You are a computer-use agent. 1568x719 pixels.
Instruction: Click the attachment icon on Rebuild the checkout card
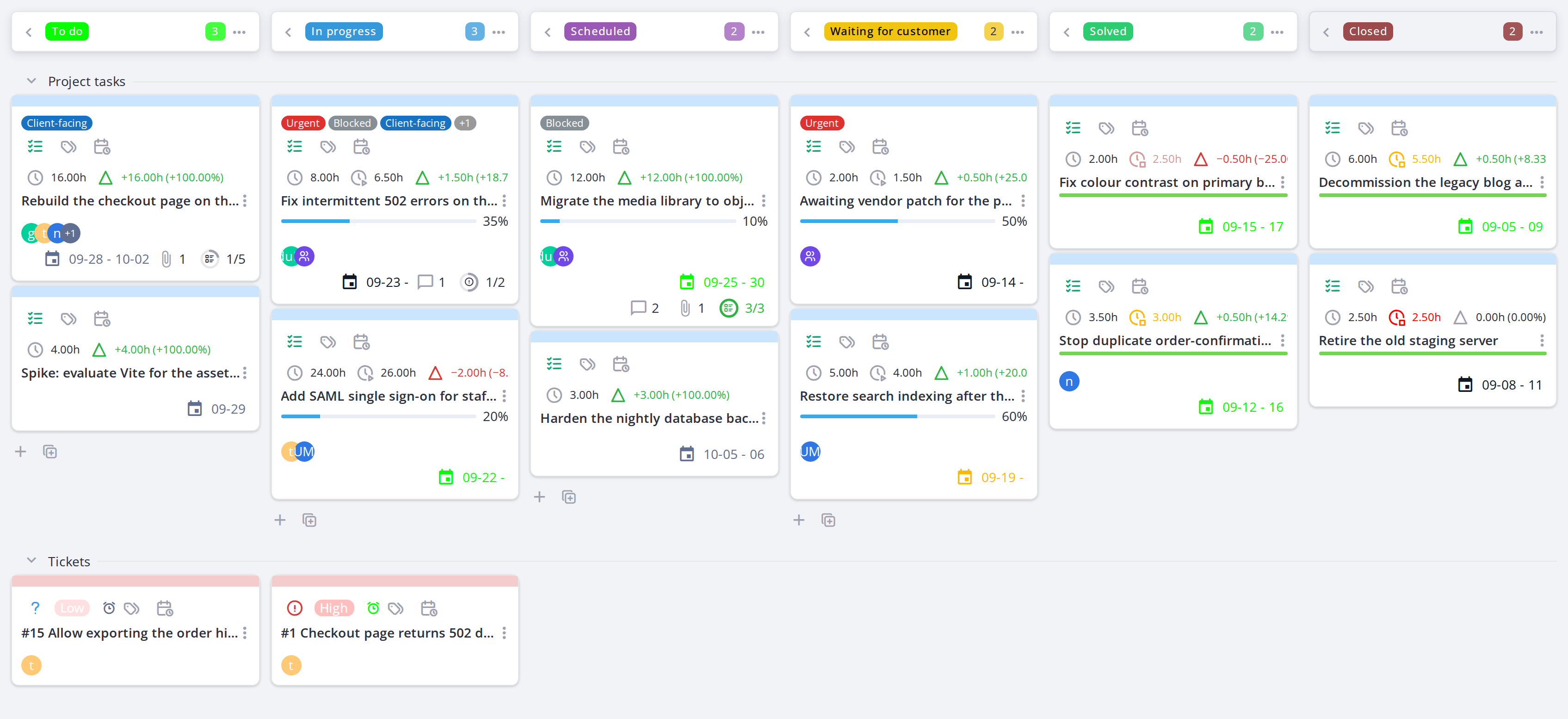(x=166, y=260)
